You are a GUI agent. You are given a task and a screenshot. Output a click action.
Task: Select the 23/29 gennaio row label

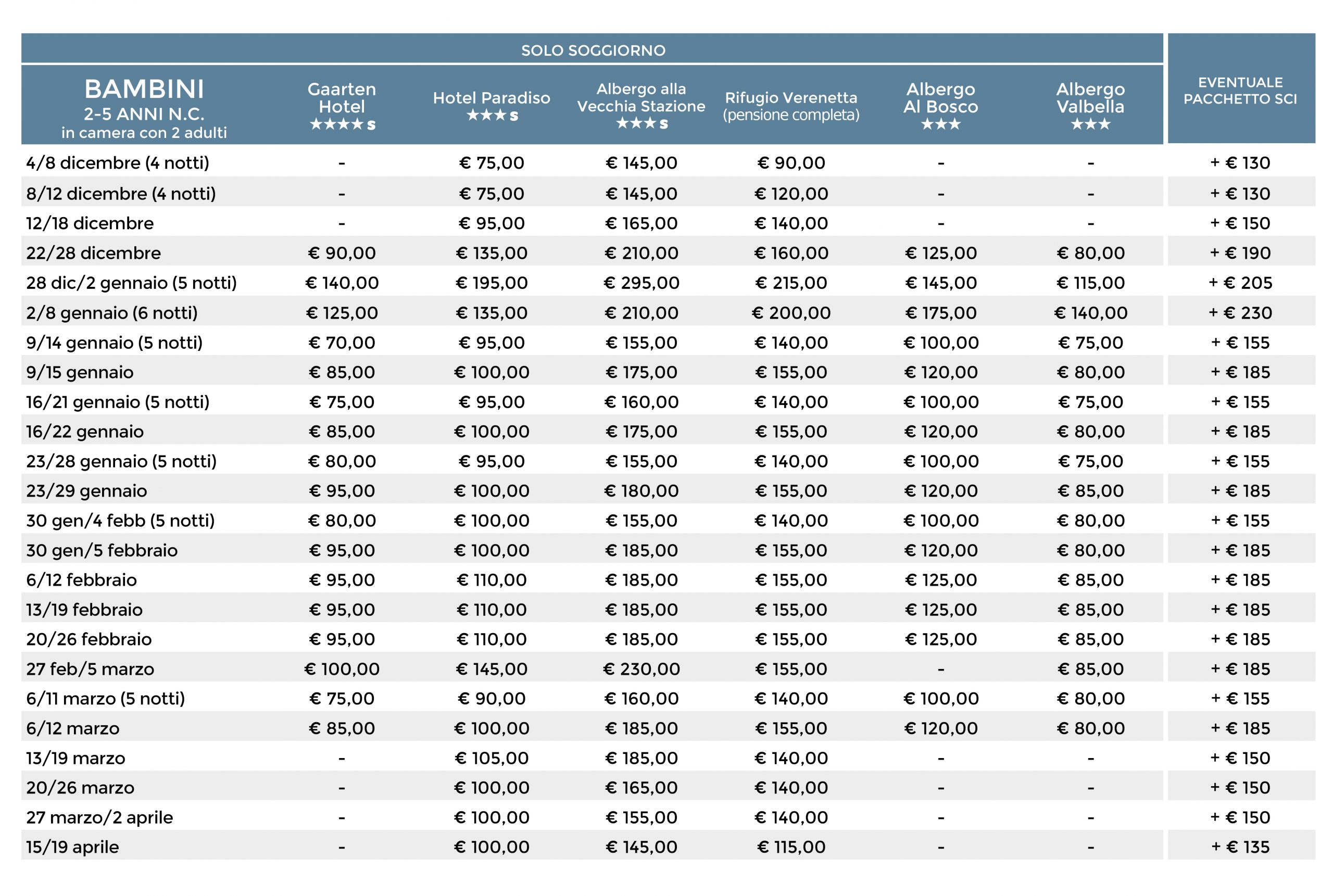coord(86,491)
